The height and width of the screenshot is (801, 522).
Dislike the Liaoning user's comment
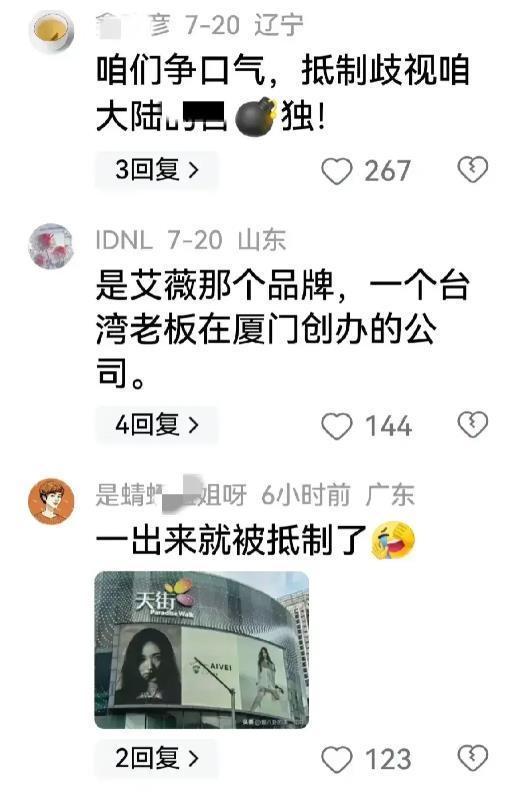click(472, 170)
